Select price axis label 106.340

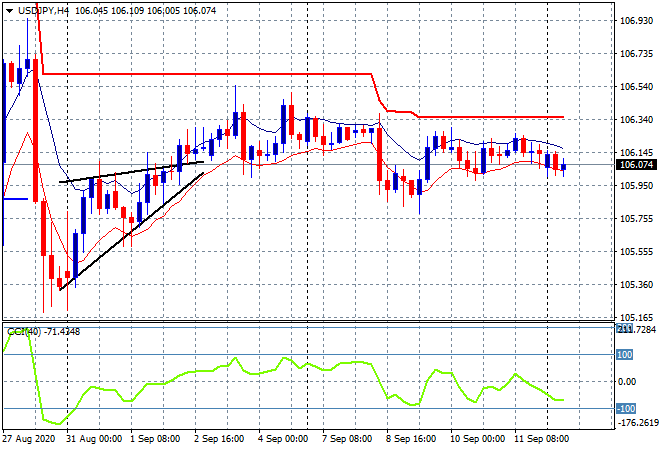coord(636,120)
